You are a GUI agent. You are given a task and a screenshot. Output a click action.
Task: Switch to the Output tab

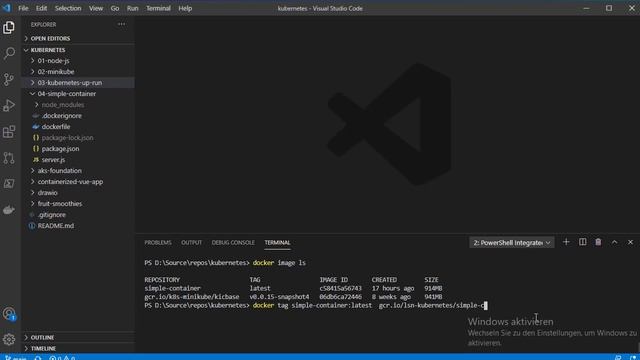click(x=191, y=242)
